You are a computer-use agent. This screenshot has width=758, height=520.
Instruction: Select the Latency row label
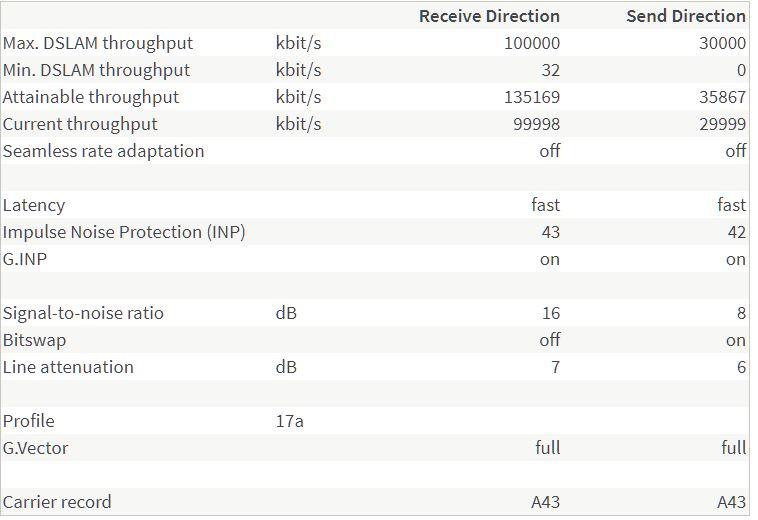[34, 205]
